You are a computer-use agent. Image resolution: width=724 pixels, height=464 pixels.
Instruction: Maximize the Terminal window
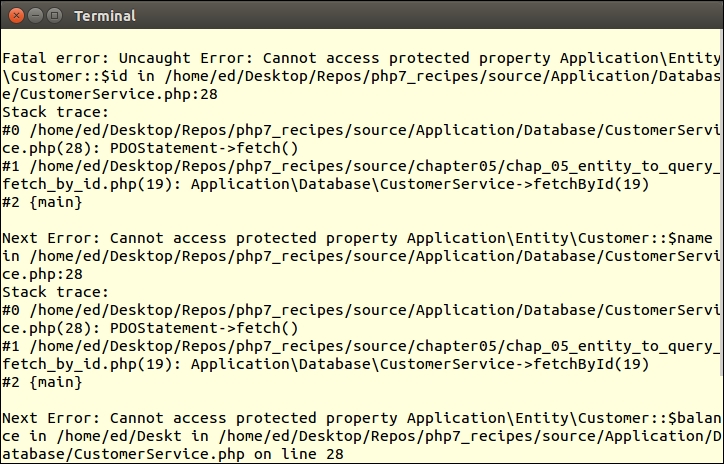(x=53, y=15)
